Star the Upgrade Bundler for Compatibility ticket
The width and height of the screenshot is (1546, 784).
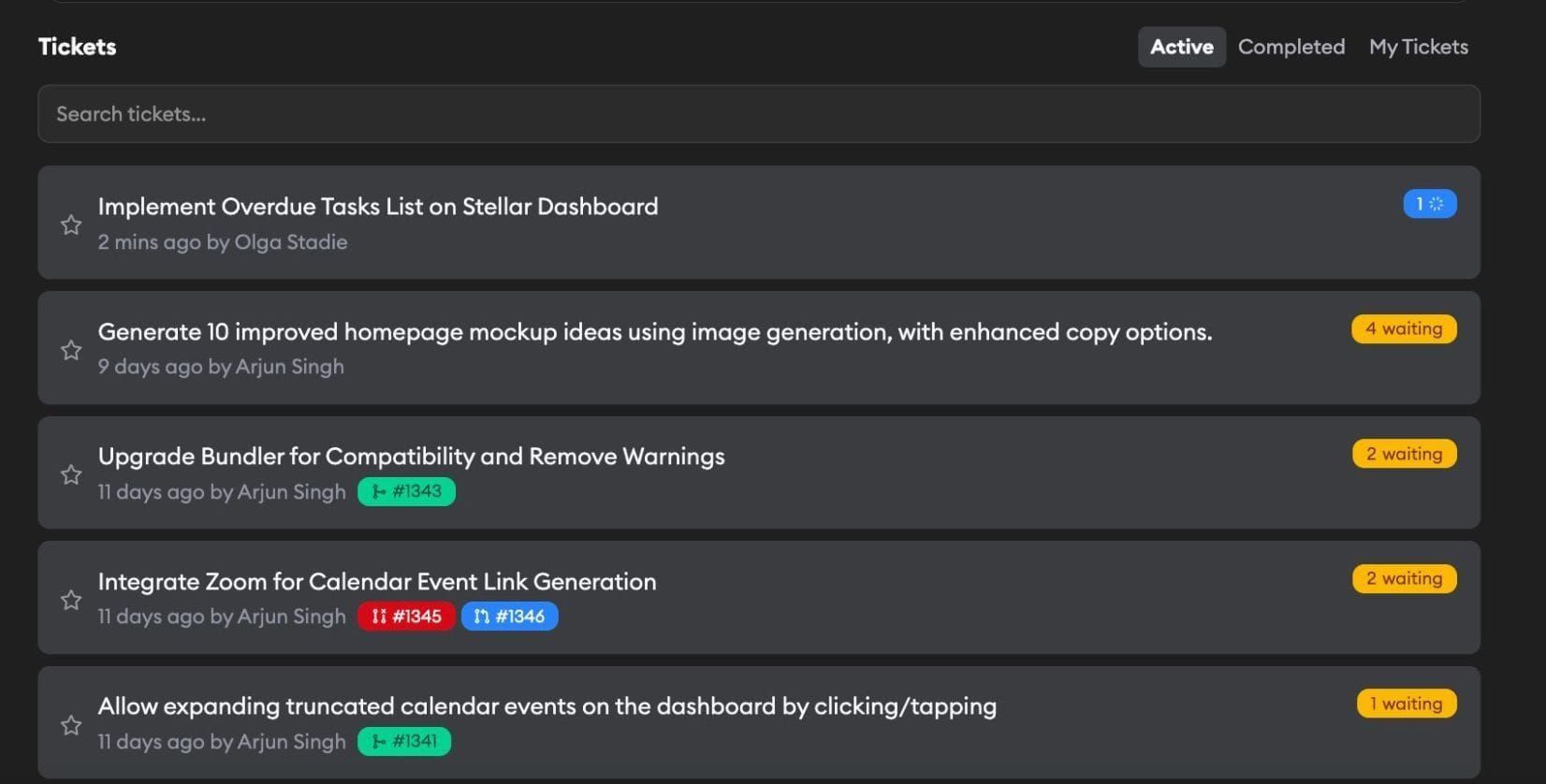click(71, 474)
